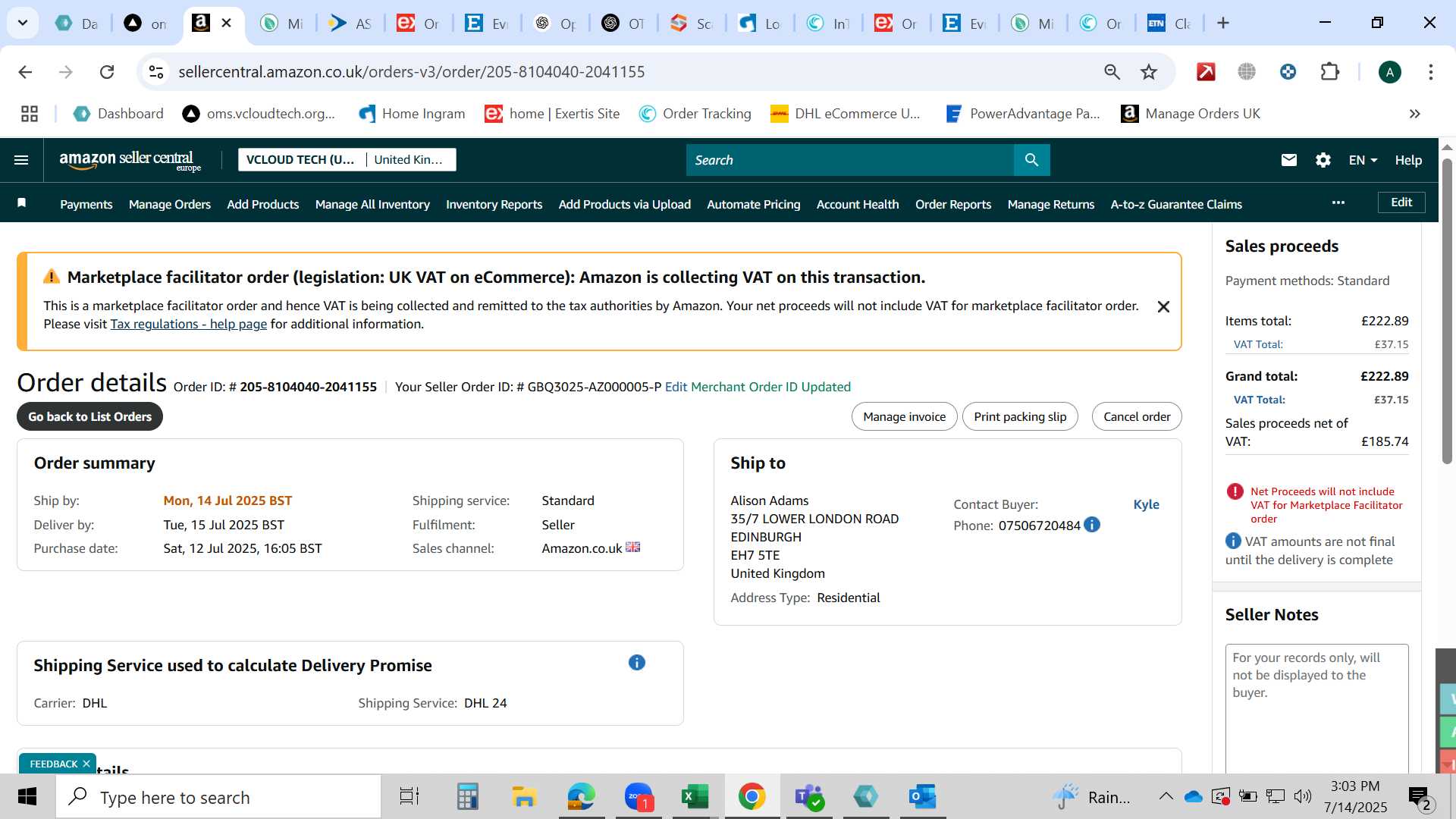The width and height of the screenshot is (1456, 819).
Task: Open the bookmarks apps grid icon
Action: tap(30, 114)
